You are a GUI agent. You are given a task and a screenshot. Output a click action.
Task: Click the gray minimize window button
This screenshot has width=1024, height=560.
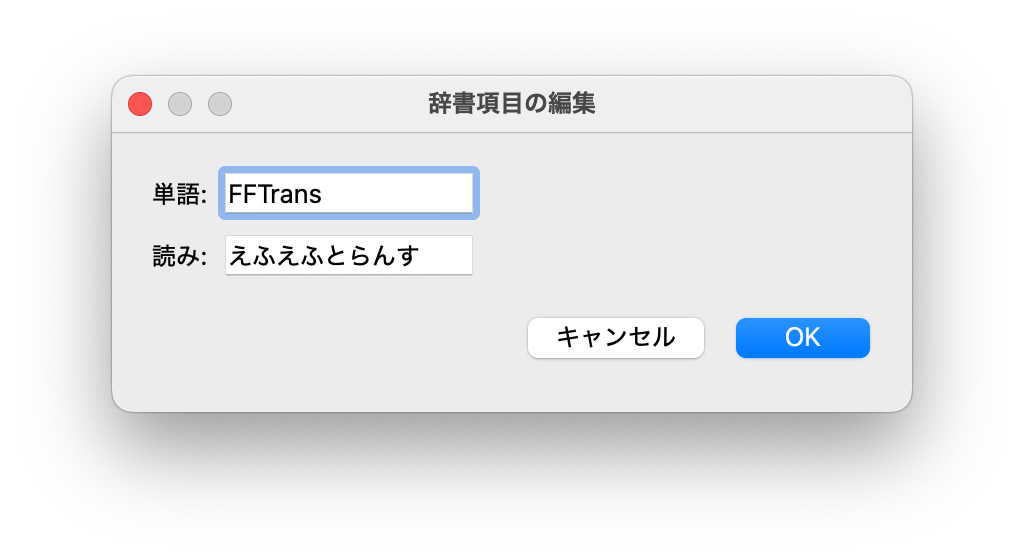click(x=180, y=104)
